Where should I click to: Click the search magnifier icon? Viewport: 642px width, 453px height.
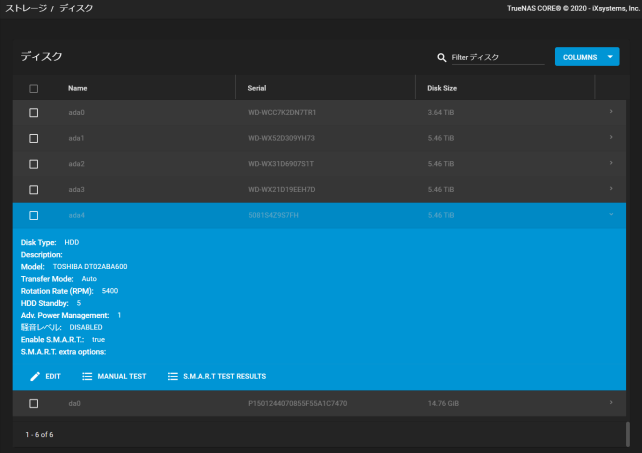click(442, 58)
